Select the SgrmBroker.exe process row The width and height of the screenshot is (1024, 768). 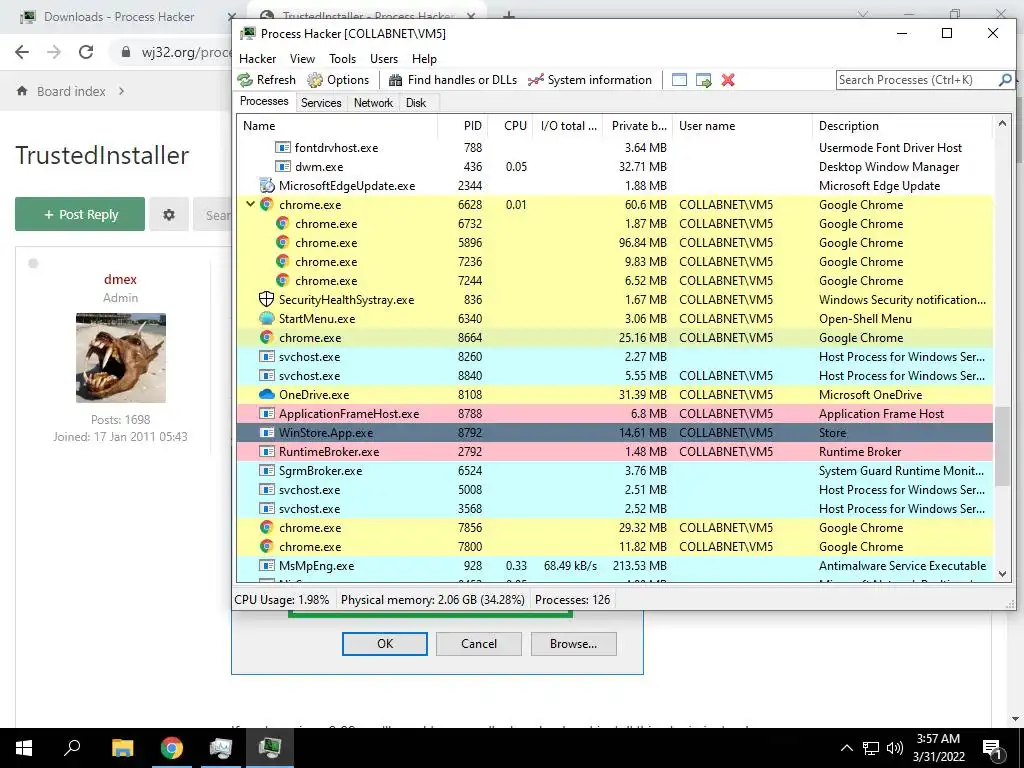[615, 470]
